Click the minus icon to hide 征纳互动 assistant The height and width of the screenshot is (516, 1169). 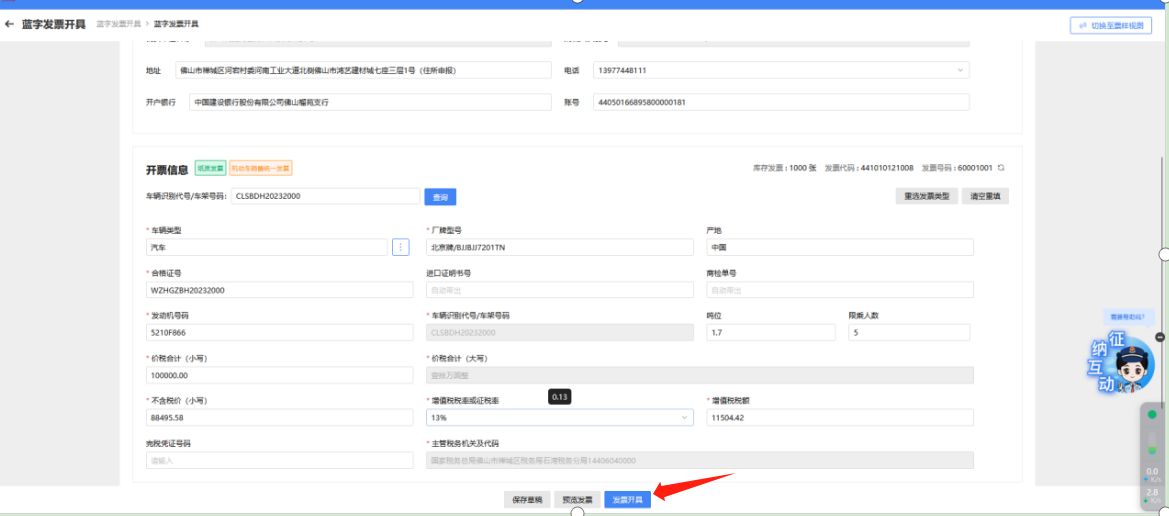1160,337
